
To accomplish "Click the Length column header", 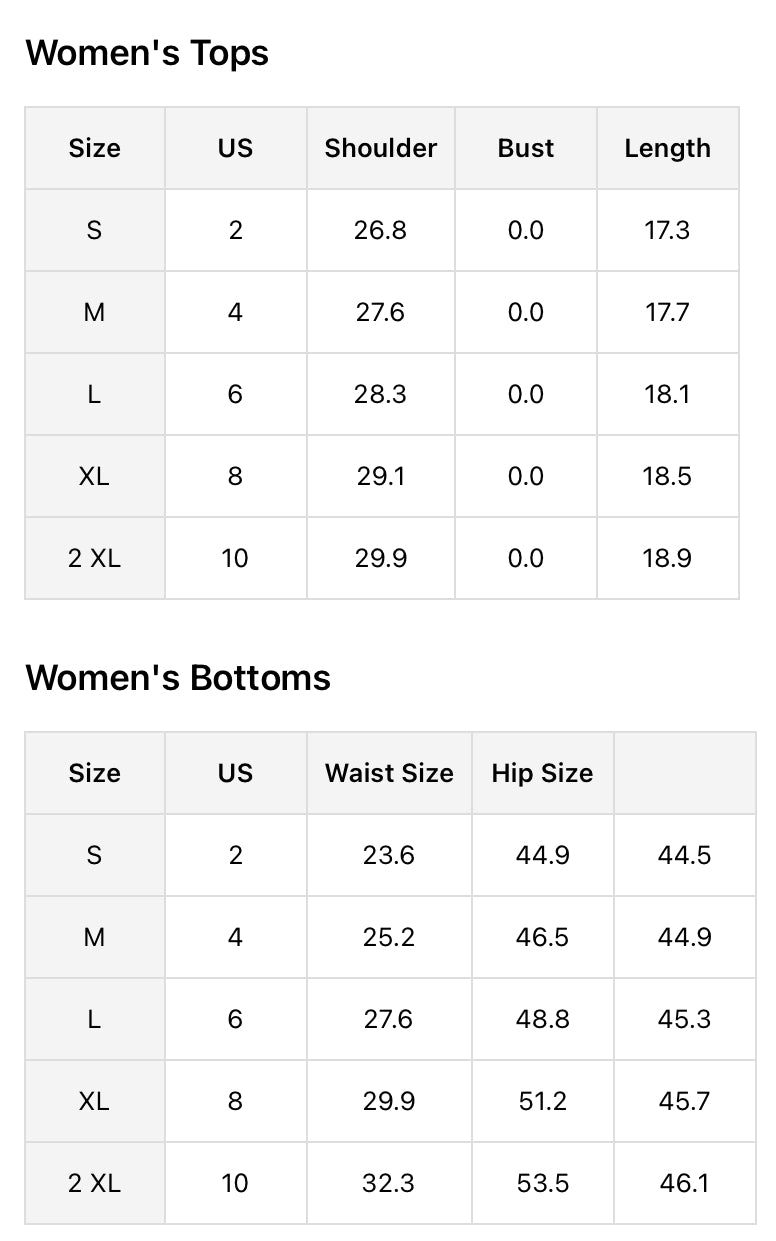I will coord(667,148).
